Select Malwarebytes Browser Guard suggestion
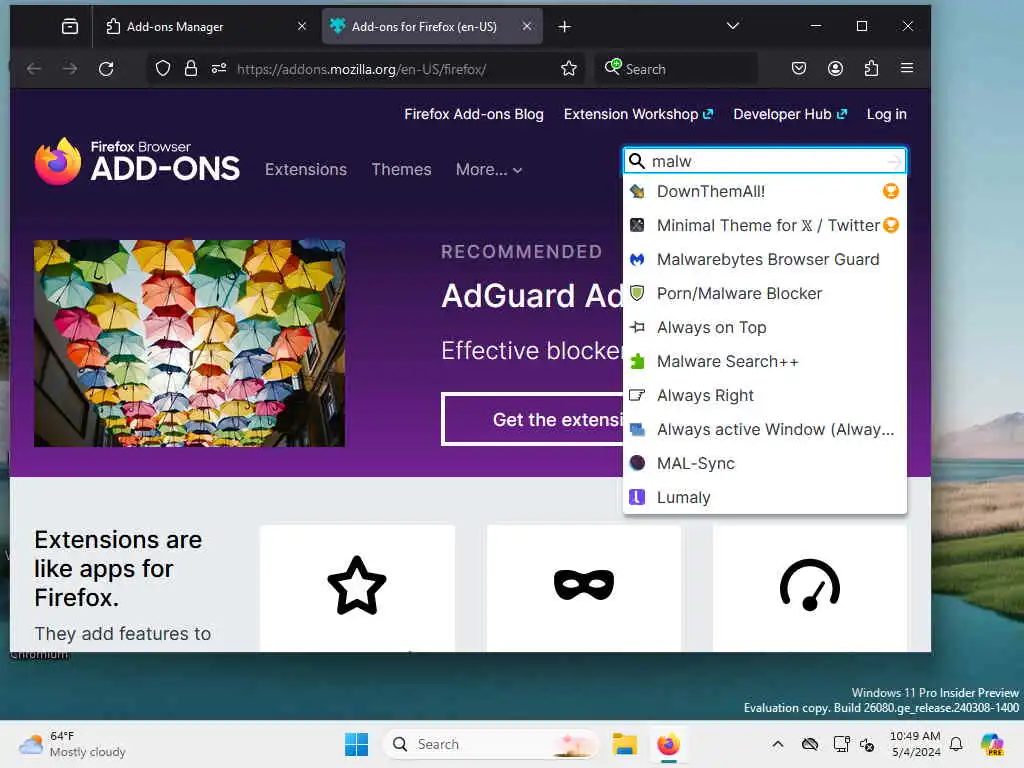This screenshot has width=1024, height=768. click(x=765, y=259)
